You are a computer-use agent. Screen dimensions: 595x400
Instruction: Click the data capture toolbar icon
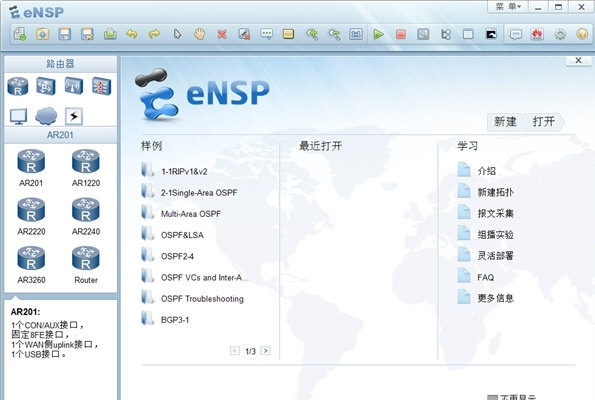click(423, 34)
